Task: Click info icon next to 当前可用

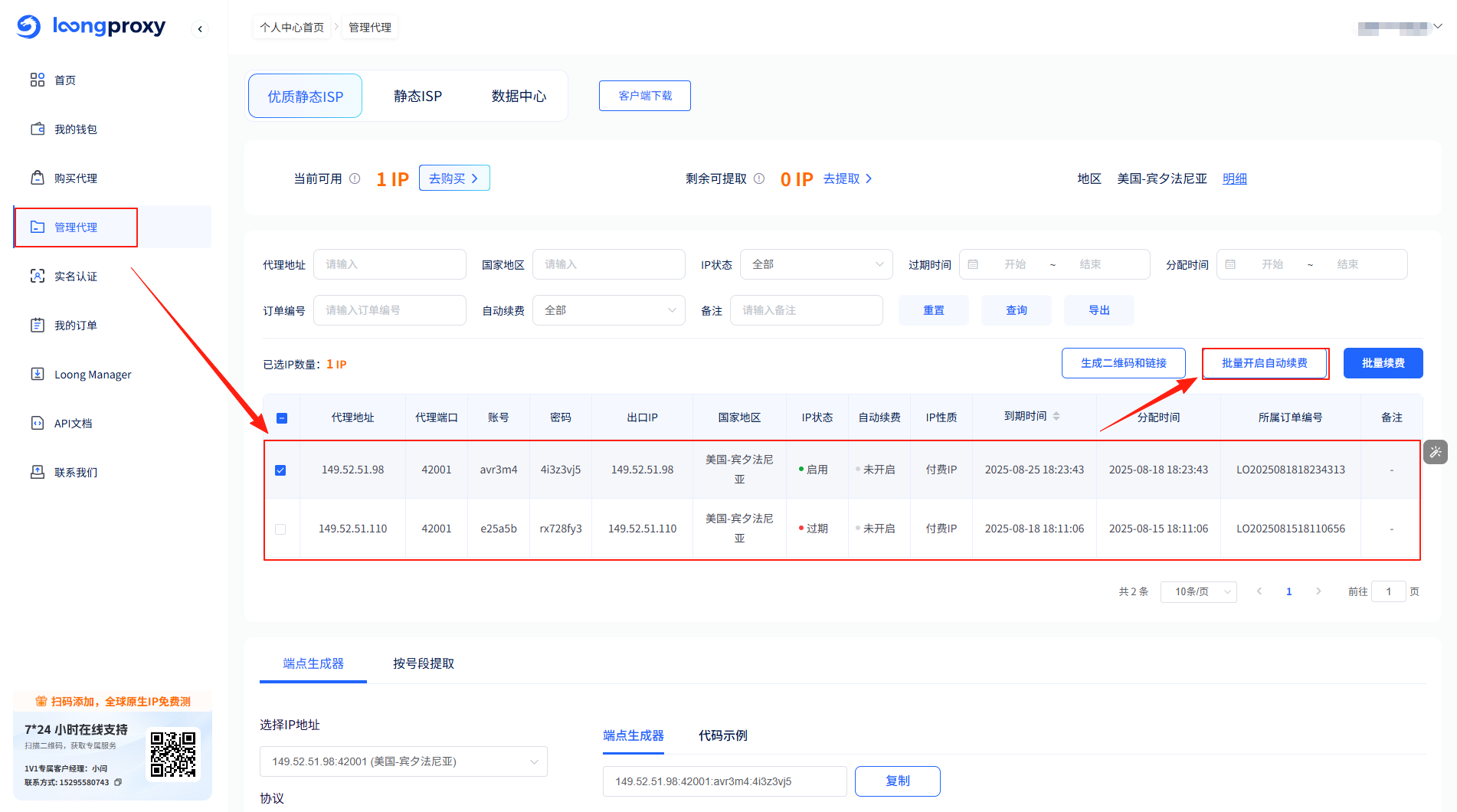Action: point(355,178)
